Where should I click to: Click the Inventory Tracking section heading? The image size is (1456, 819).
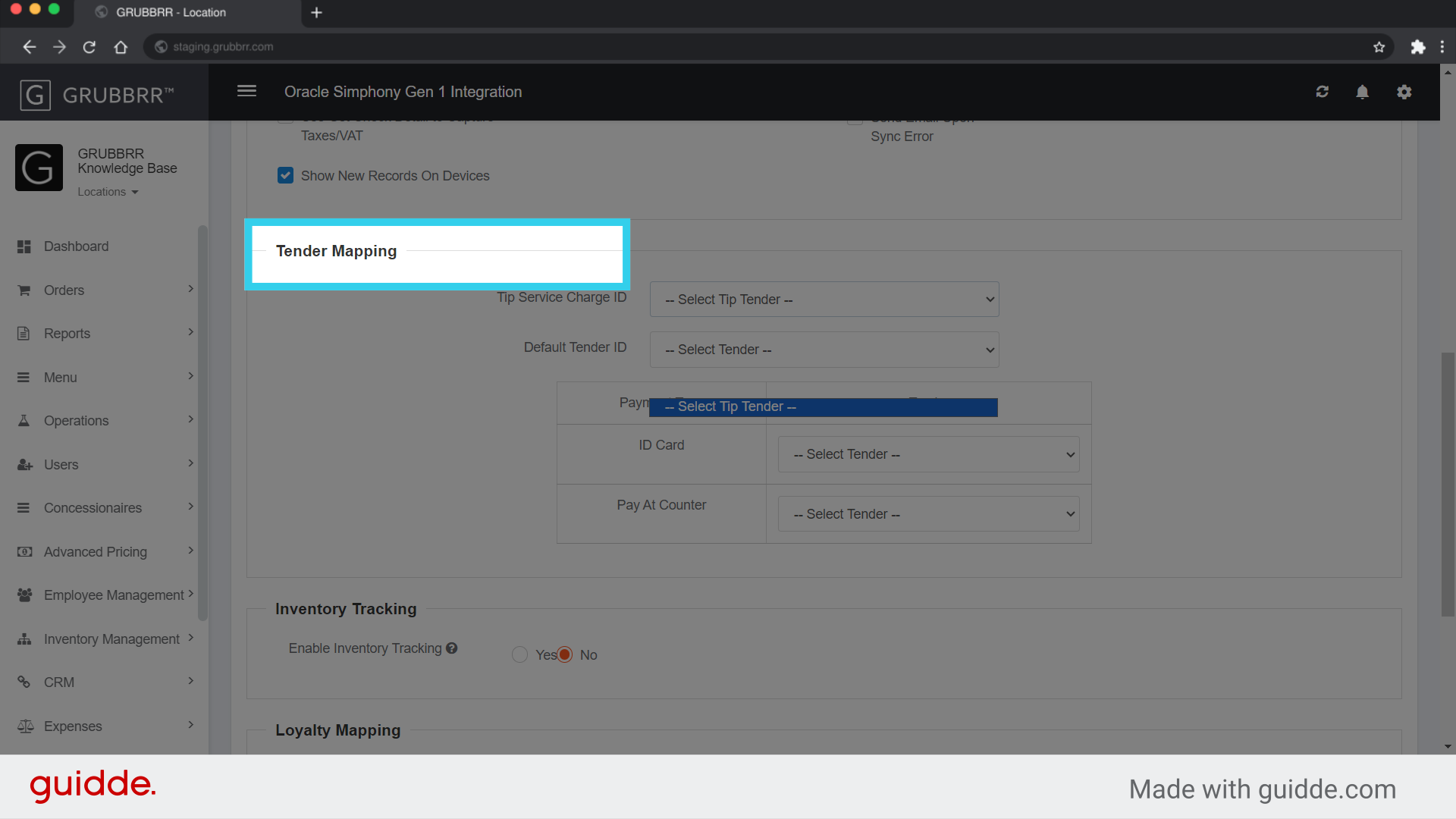[x=346, y=609]
